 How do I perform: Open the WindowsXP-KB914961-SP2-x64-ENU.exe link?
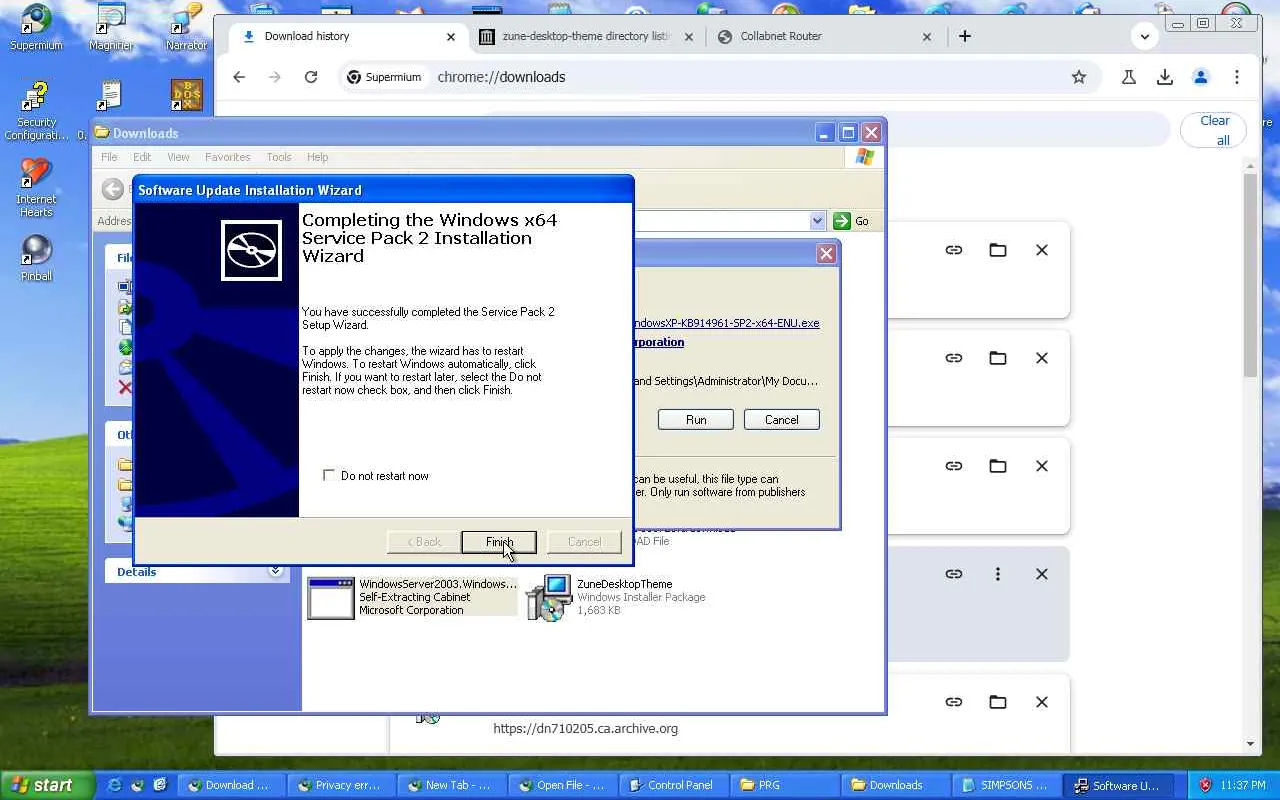click(x=726, y=323)
